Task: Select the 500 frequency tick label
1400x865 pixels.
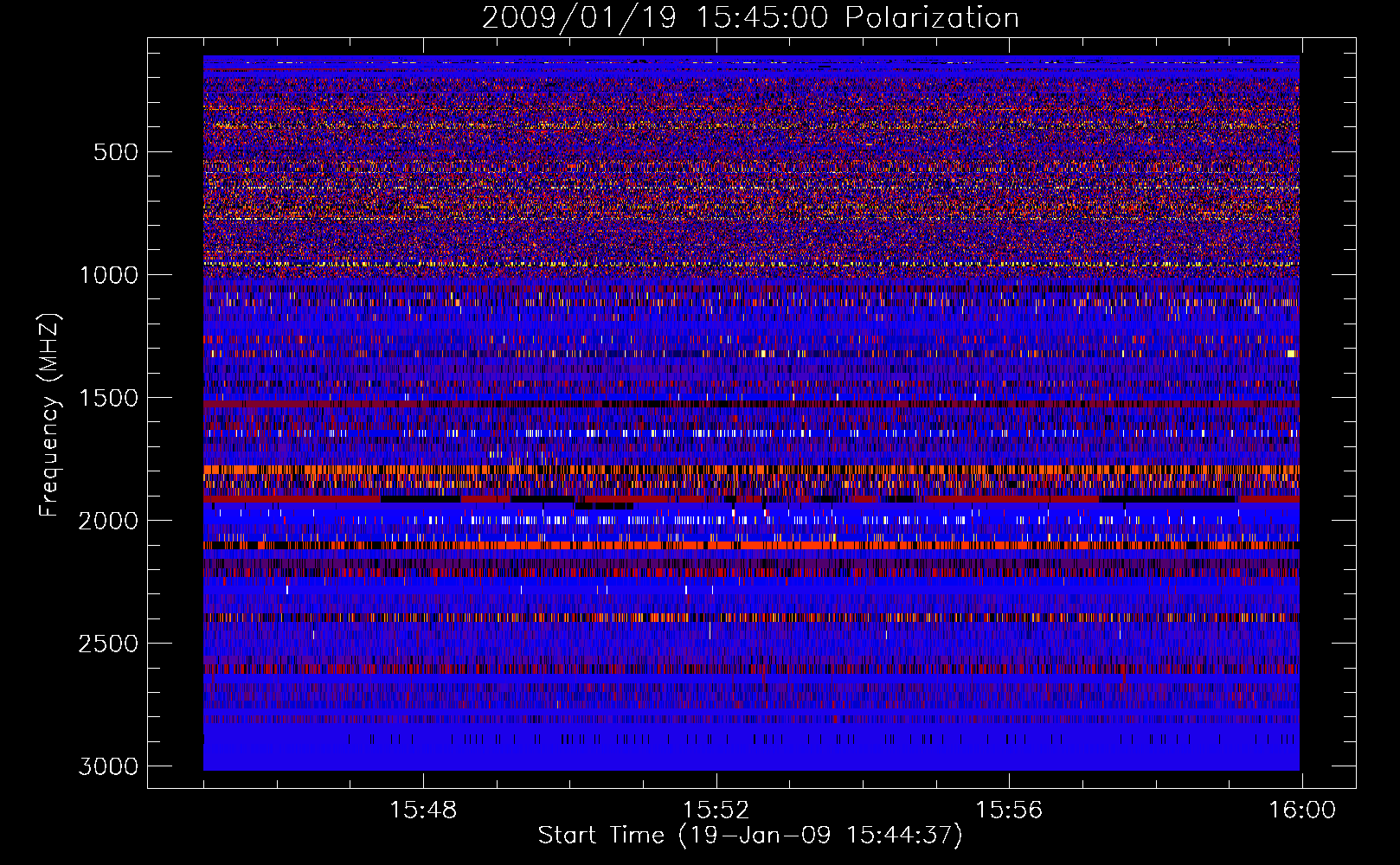Action: 115,152
